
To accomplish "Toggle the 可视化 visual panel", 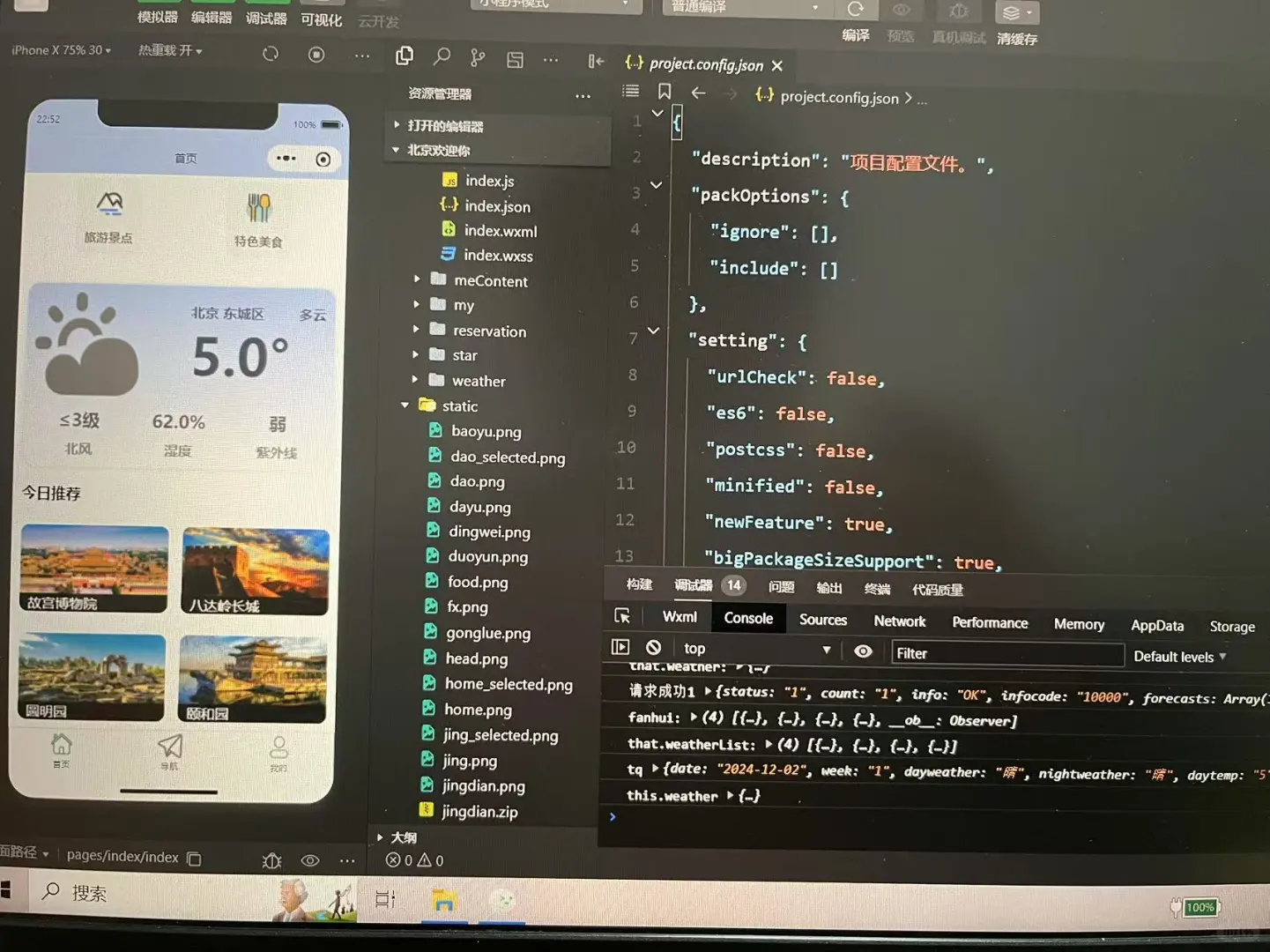I will click(x=321, y=19).
